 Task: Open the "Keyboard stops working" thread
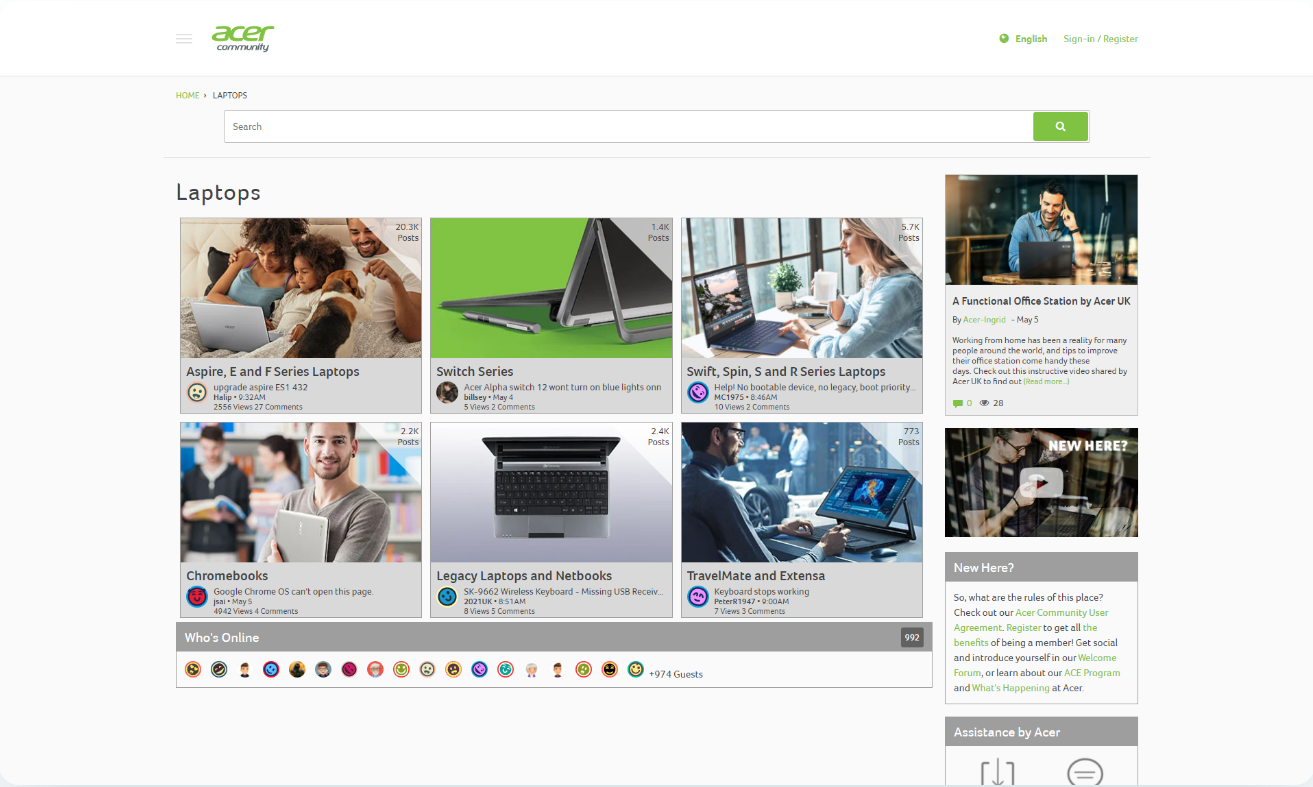[761, 591]
